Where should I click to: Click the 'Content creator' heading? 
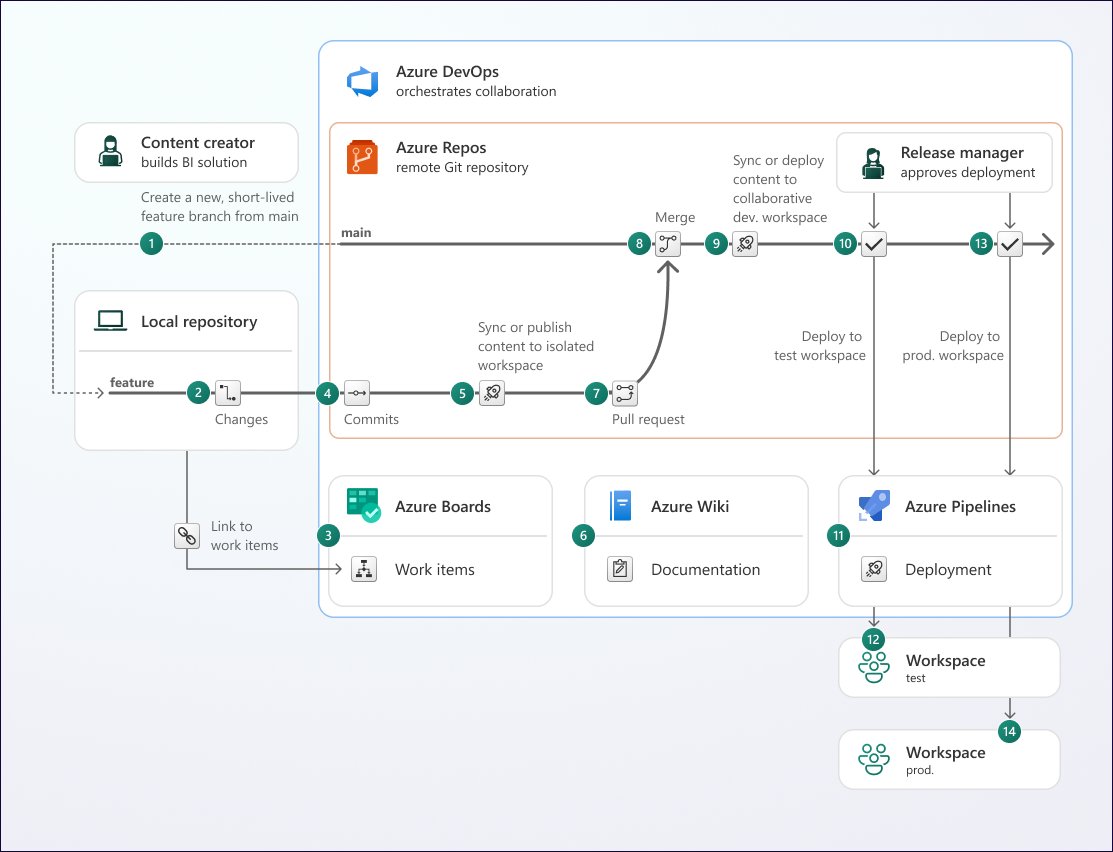(197, 143)
